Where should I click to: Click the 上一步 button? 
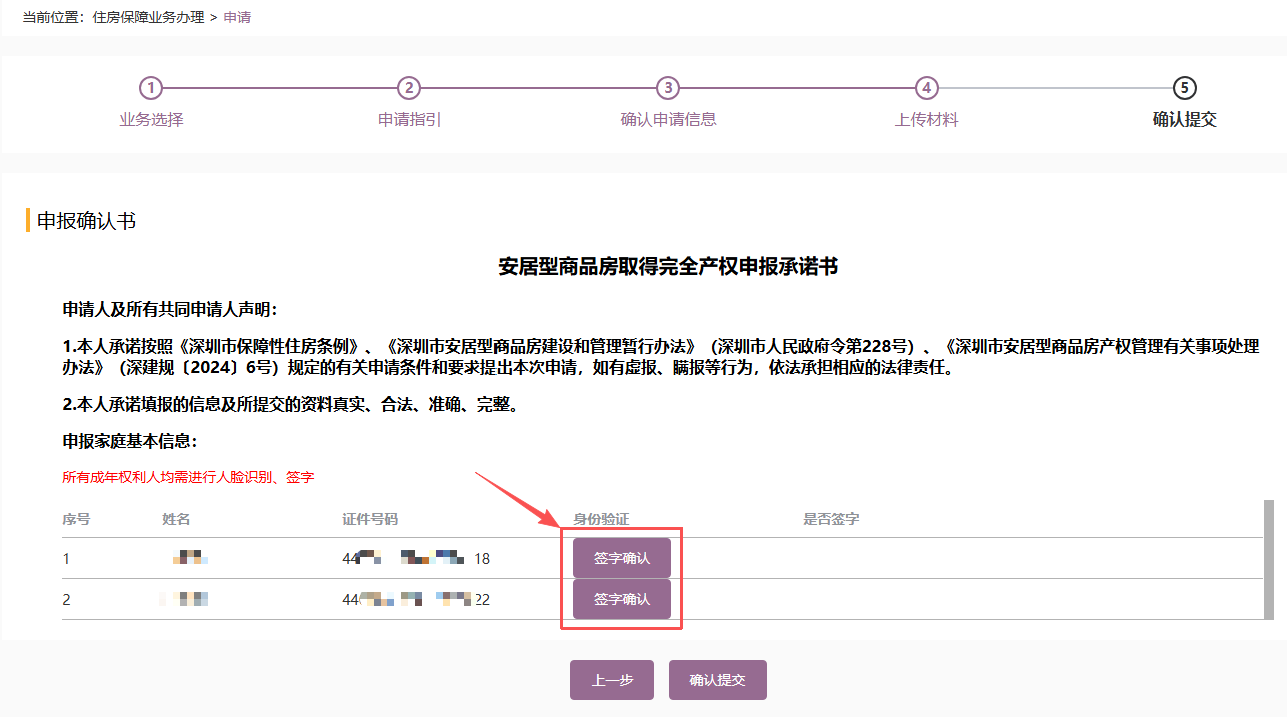point(611,680)
